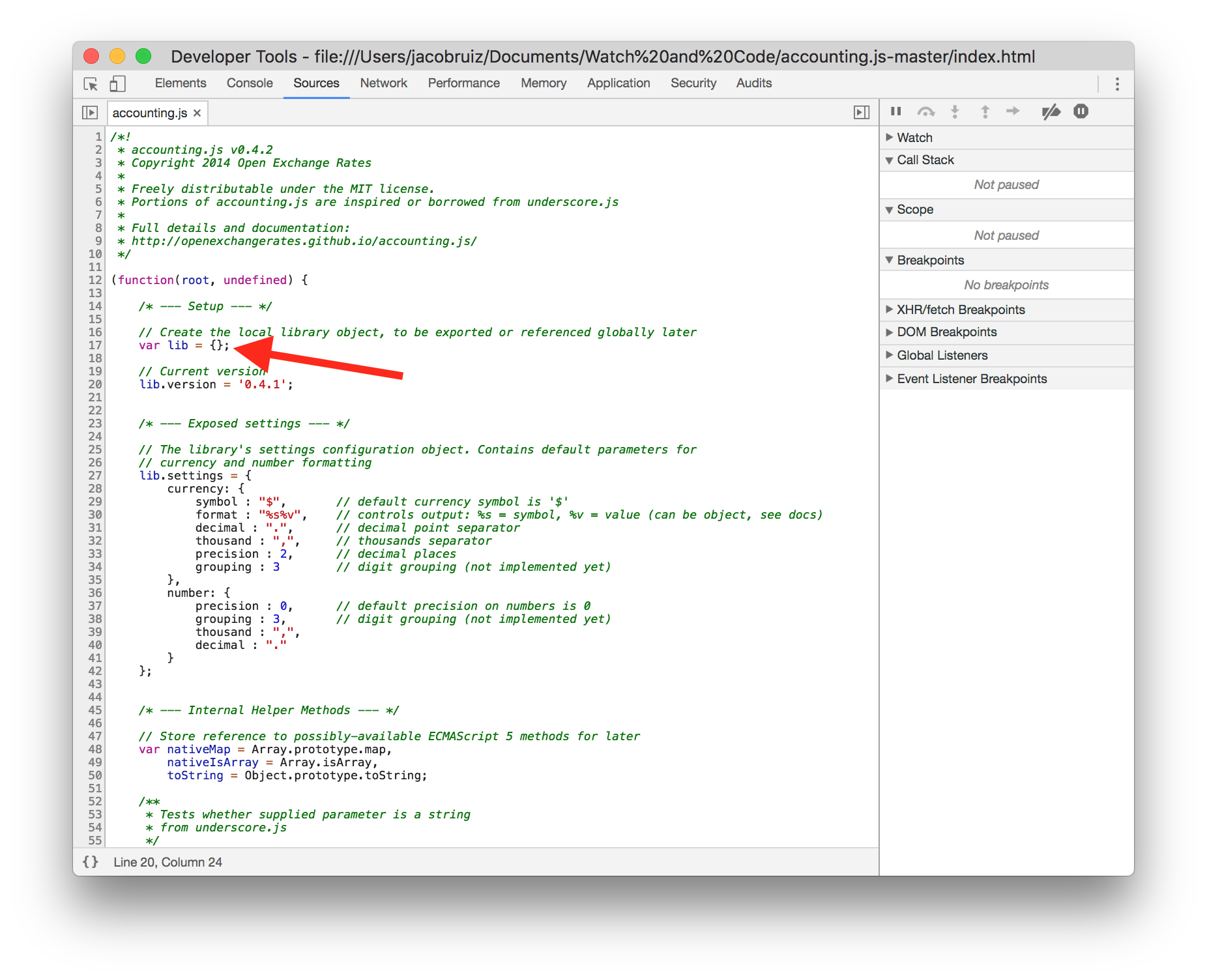Screen dimensions: 1207x980
Task: Open the Security tab
Action: (x=693, y=83)
